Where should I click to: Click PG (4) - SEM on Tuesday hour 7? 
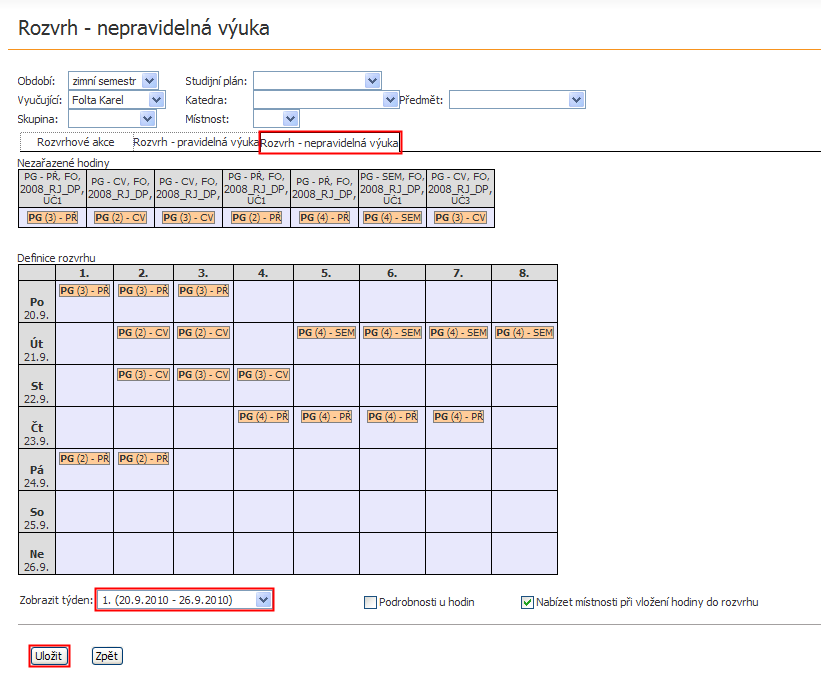(459, 332)
